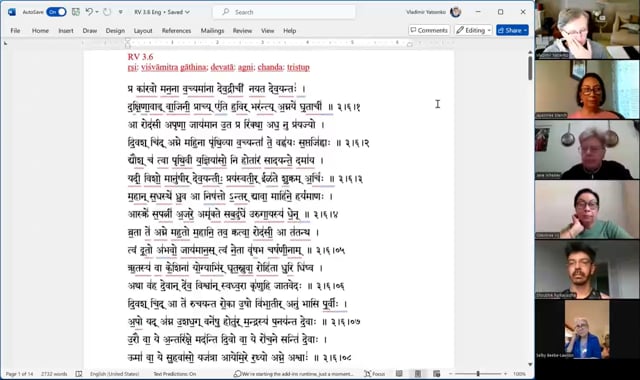Image resolution: width=640 pixels, height=380 pixels.
Task: Click the zoom out minus button
Action: tap(451, 374)
